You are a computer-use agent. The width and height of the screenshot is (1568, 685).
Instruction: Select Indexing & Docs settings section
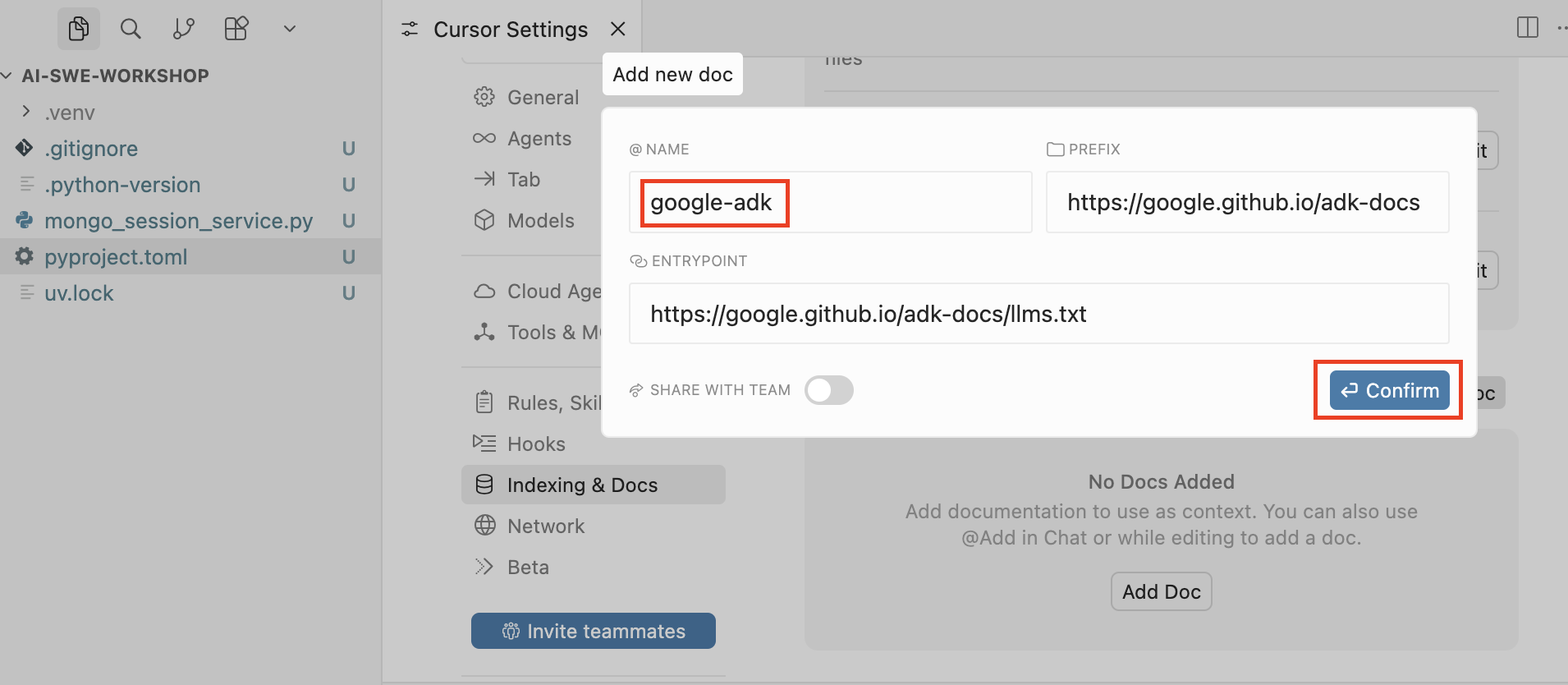593,485
